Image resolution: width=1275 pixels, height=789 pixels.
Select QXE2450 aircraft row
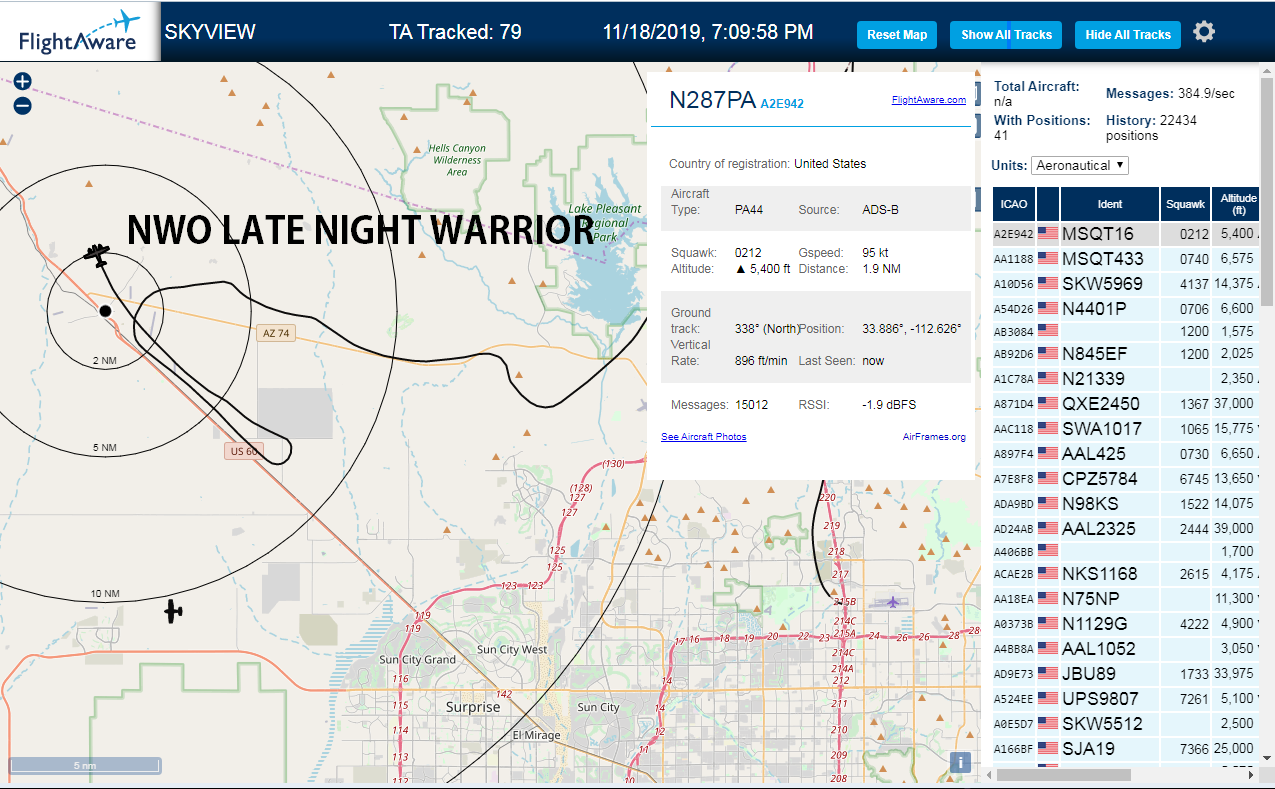pos(1126,404)
